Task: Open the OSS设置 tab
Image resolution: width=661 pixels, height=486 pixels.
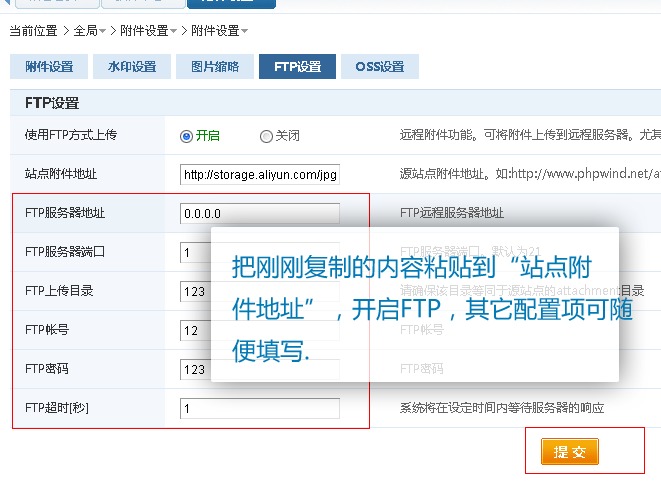Action: tap(380, 67)
